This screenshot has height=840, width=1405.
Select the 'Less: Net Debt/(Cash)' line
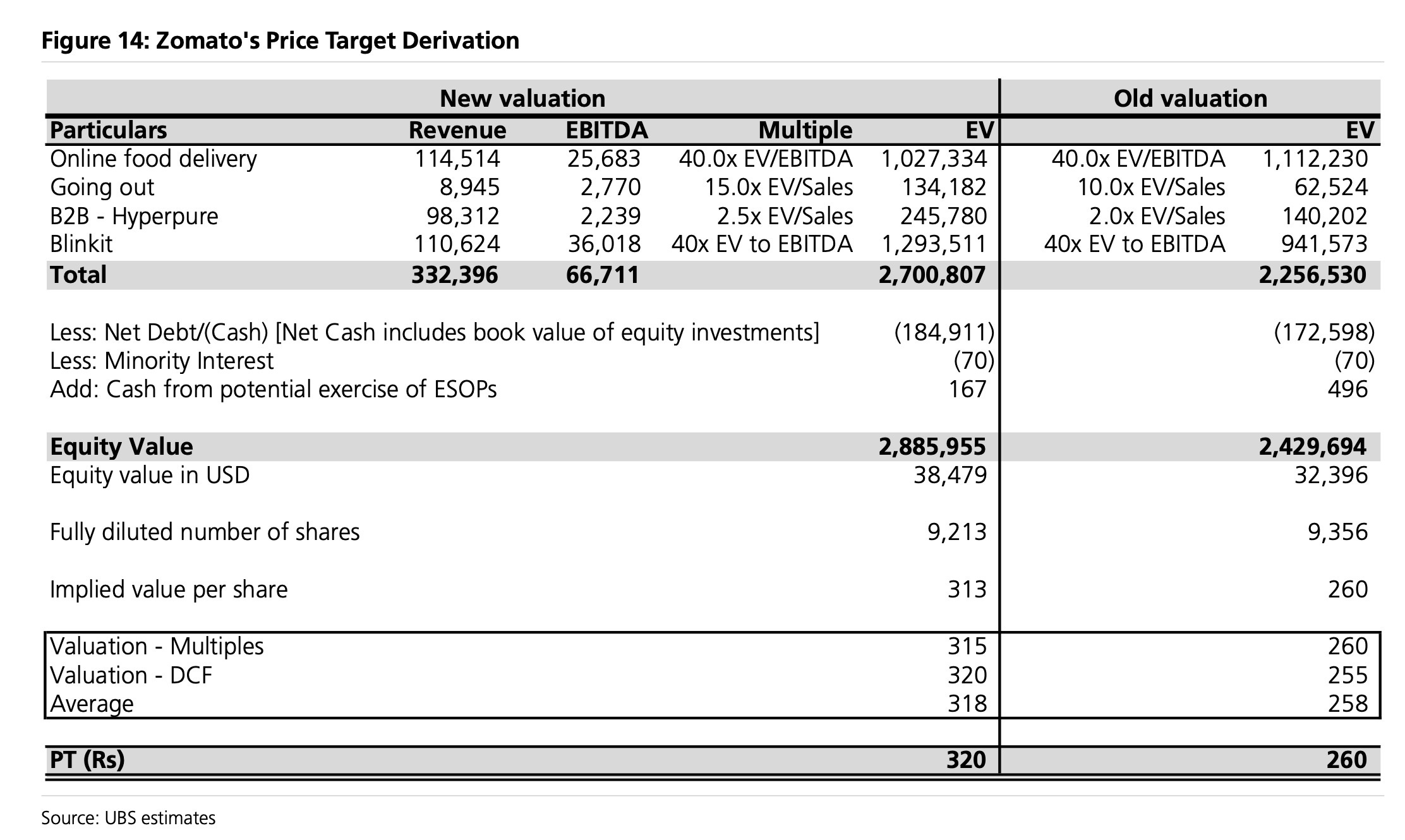click(435, 332)
